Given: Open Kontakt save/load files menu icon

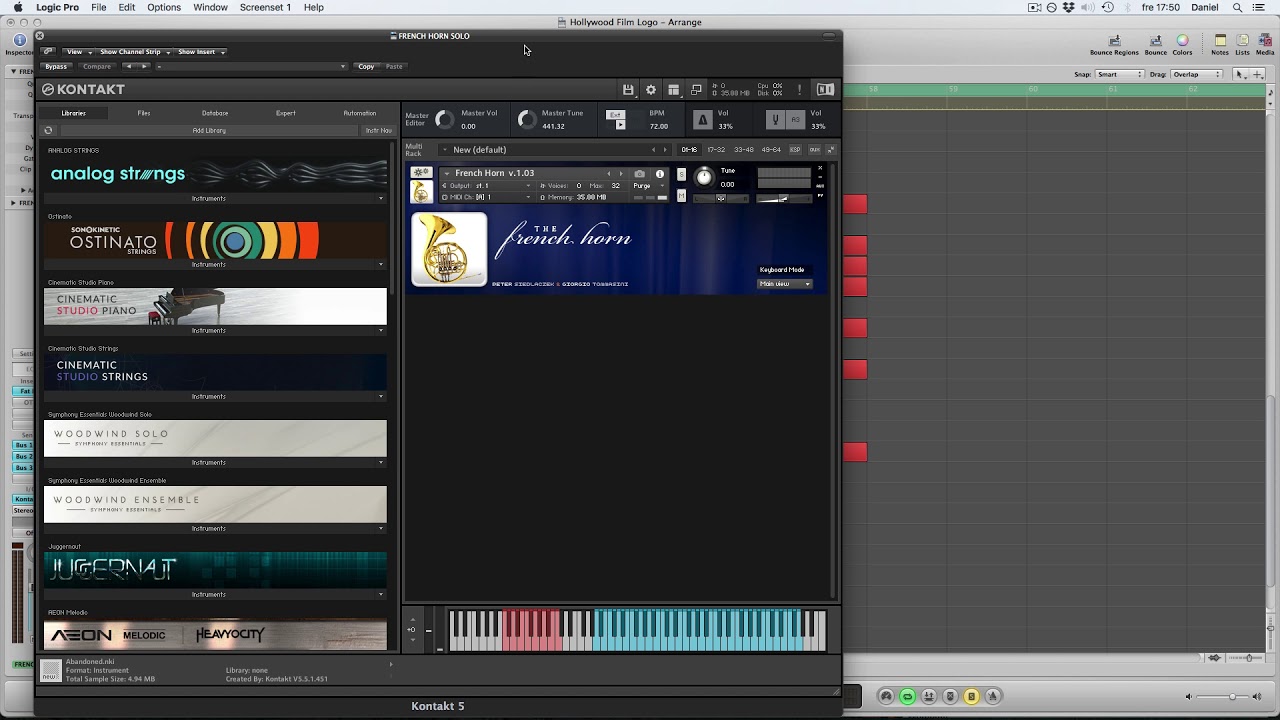Looking at the screenshot, I should (x=628, y=90).
